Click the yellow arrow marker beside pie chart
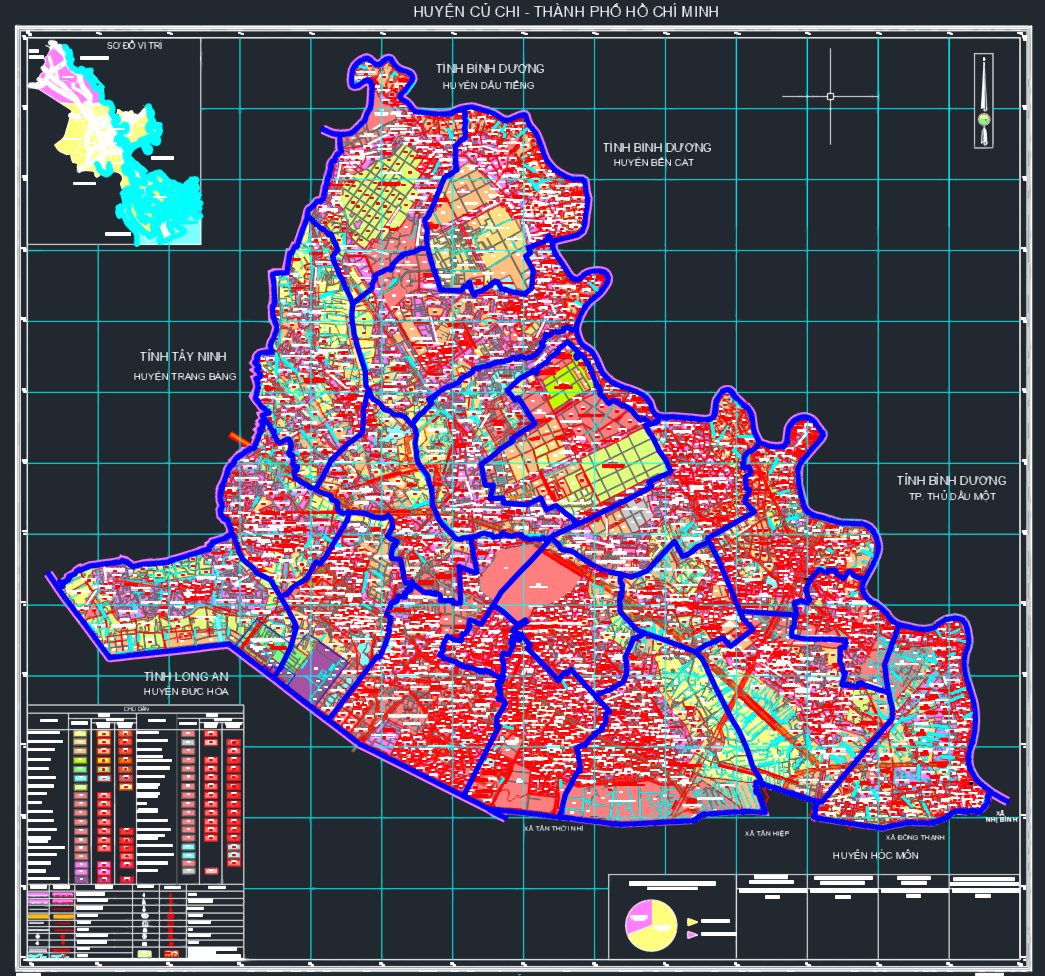 pyautogui.click(x=692, y=922)
